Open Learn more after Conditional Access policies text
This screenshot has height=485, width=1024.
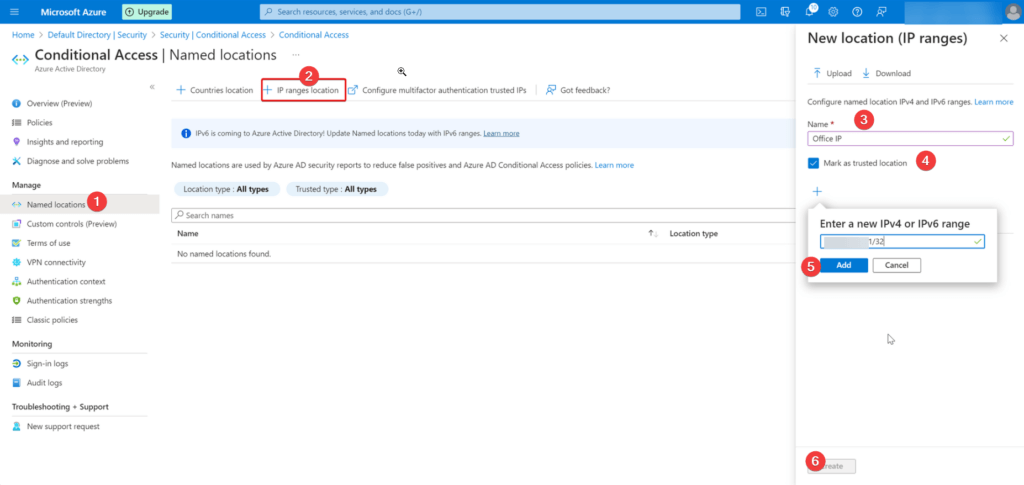[614, 165]
